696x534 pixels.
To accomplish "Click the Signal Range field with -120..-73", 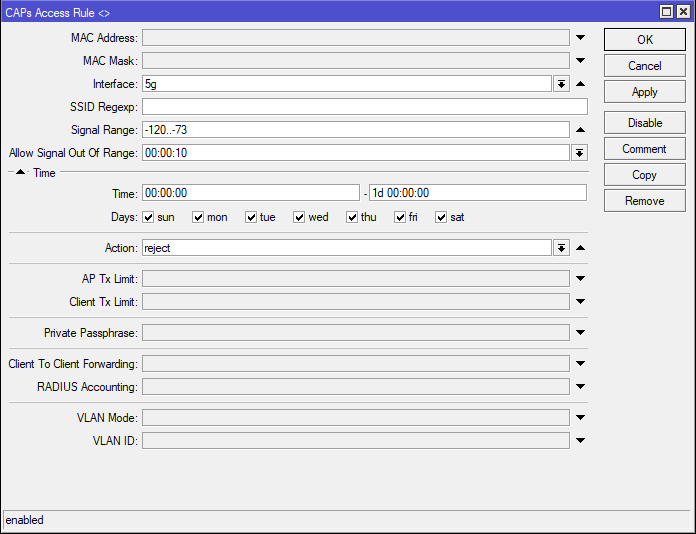I will tap(356, 130).
